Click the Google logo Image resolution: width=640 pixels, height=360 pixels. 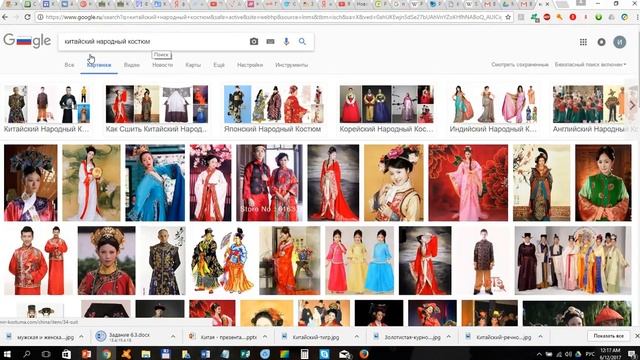pyautogui.click(x=27, y=41)
